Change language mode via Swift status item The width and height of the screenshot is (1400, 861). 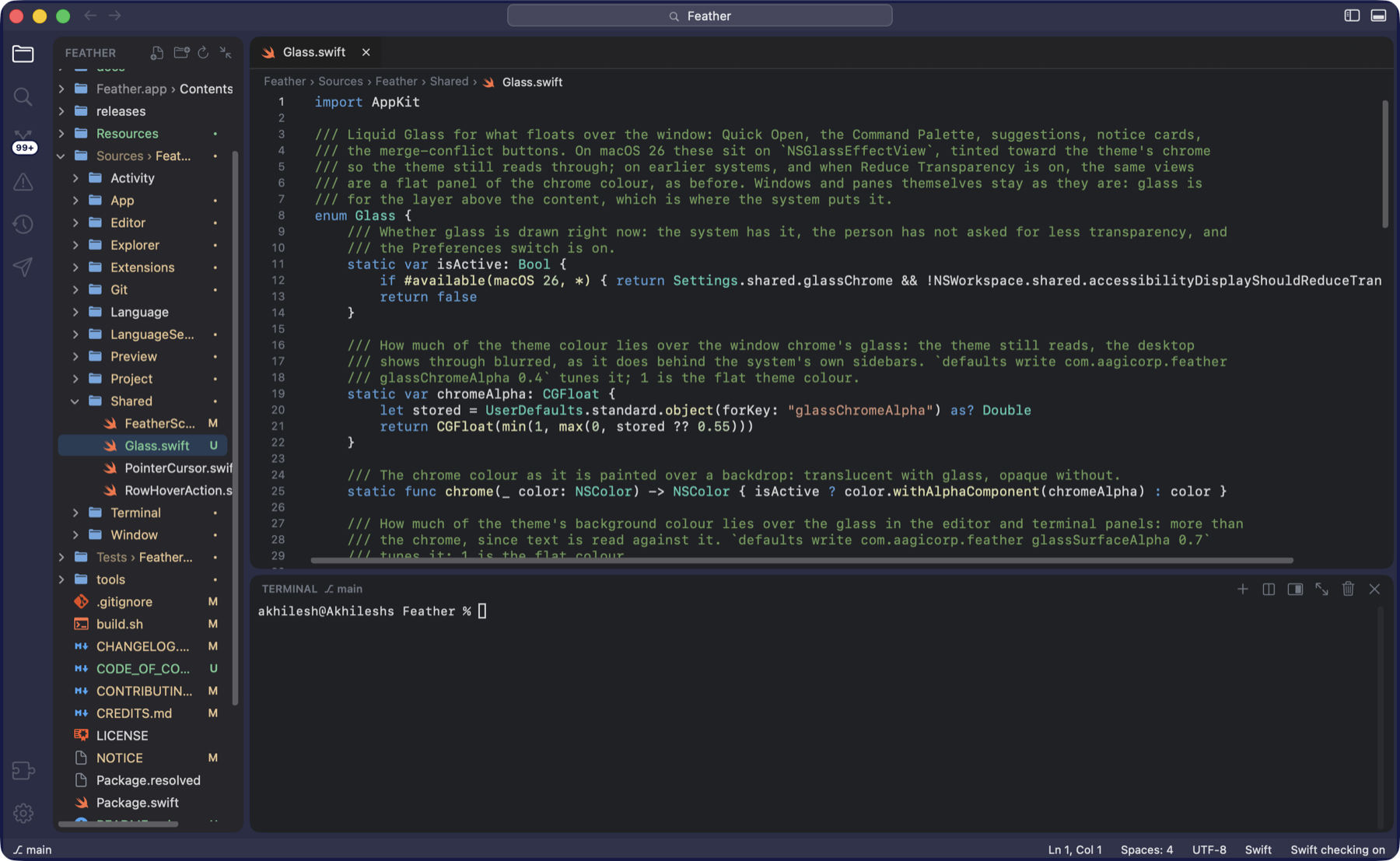[x=1258, y=849]
